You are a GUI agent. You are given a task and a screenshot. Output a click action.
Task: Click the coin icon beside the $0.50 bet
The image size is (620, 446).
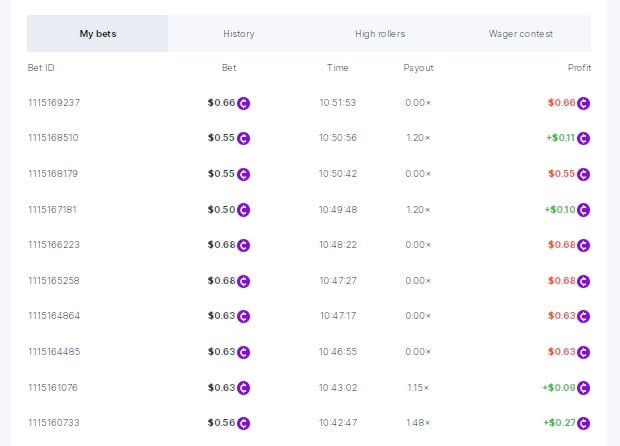[x=243, y=210]
